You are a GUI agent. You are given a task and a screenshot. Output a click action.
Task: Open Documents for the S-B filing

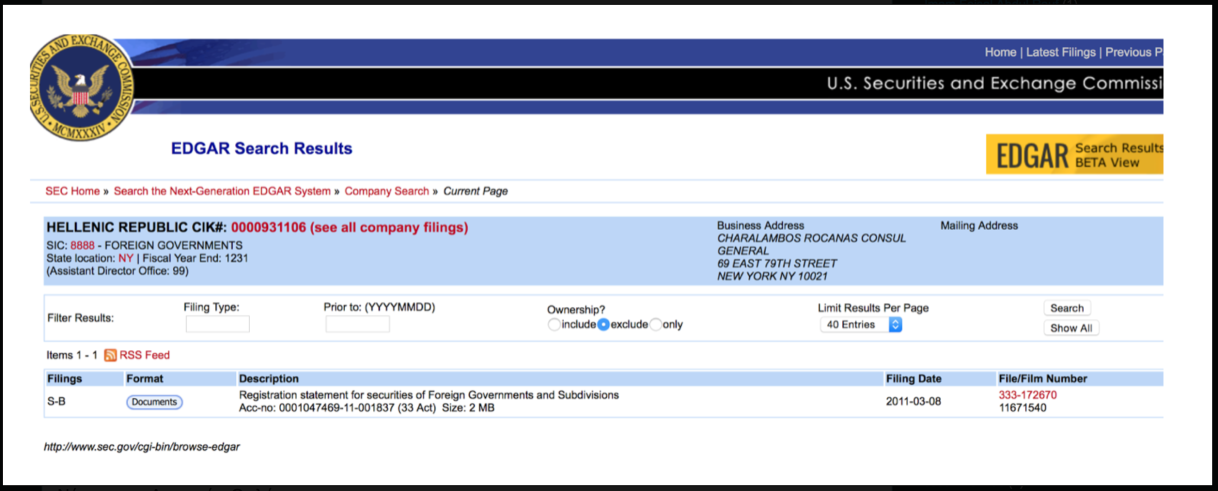154,402
